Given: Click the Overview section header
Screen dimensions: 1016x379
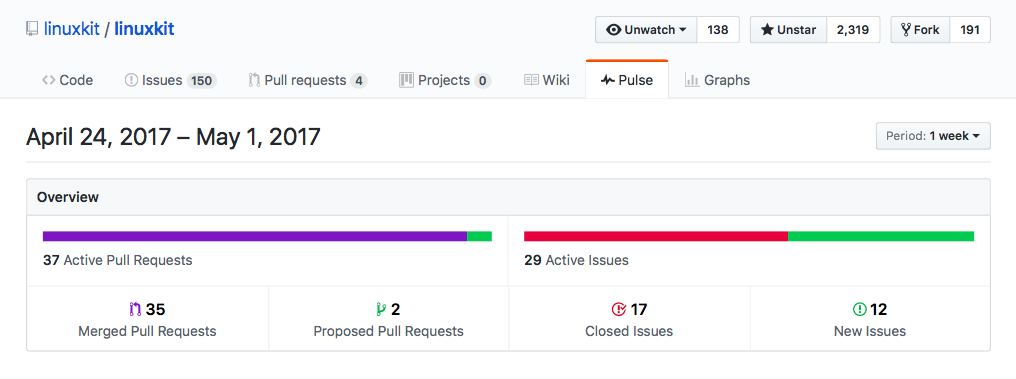Looking at the screenshot, I should [x=509, y=197].
